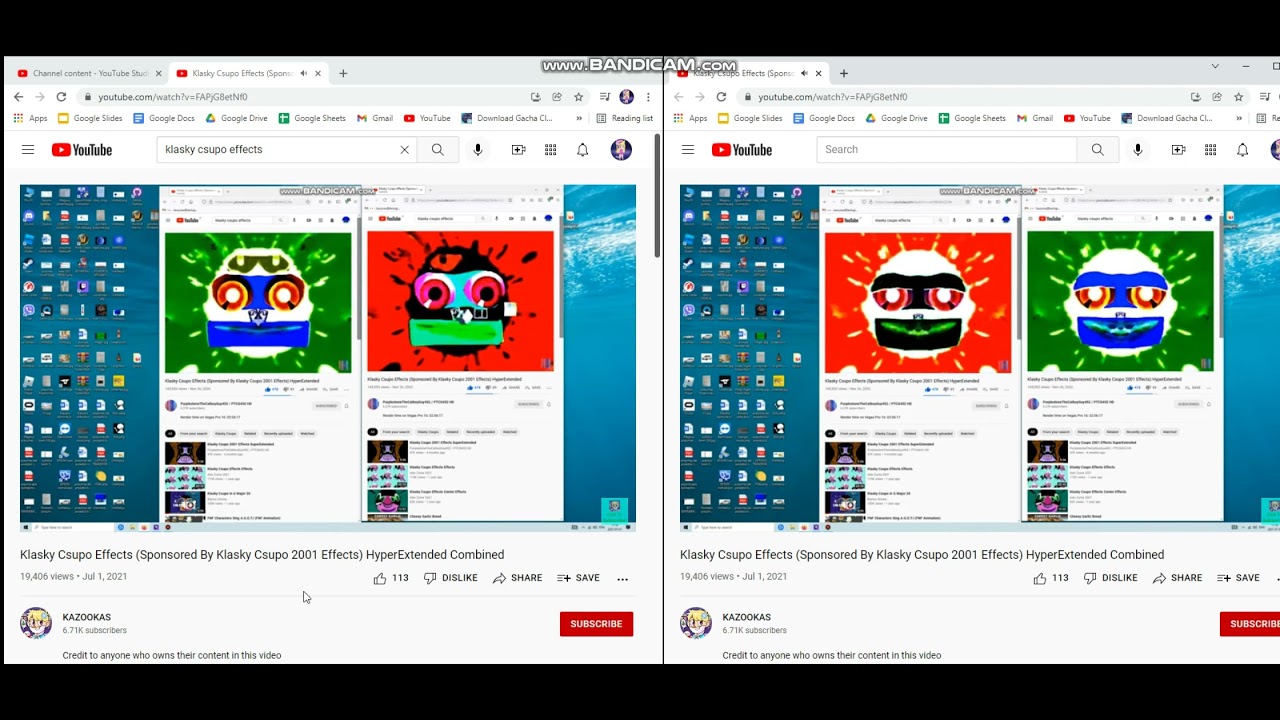Click SUBSCRIBE button in the left window

[x=596, y=624]
